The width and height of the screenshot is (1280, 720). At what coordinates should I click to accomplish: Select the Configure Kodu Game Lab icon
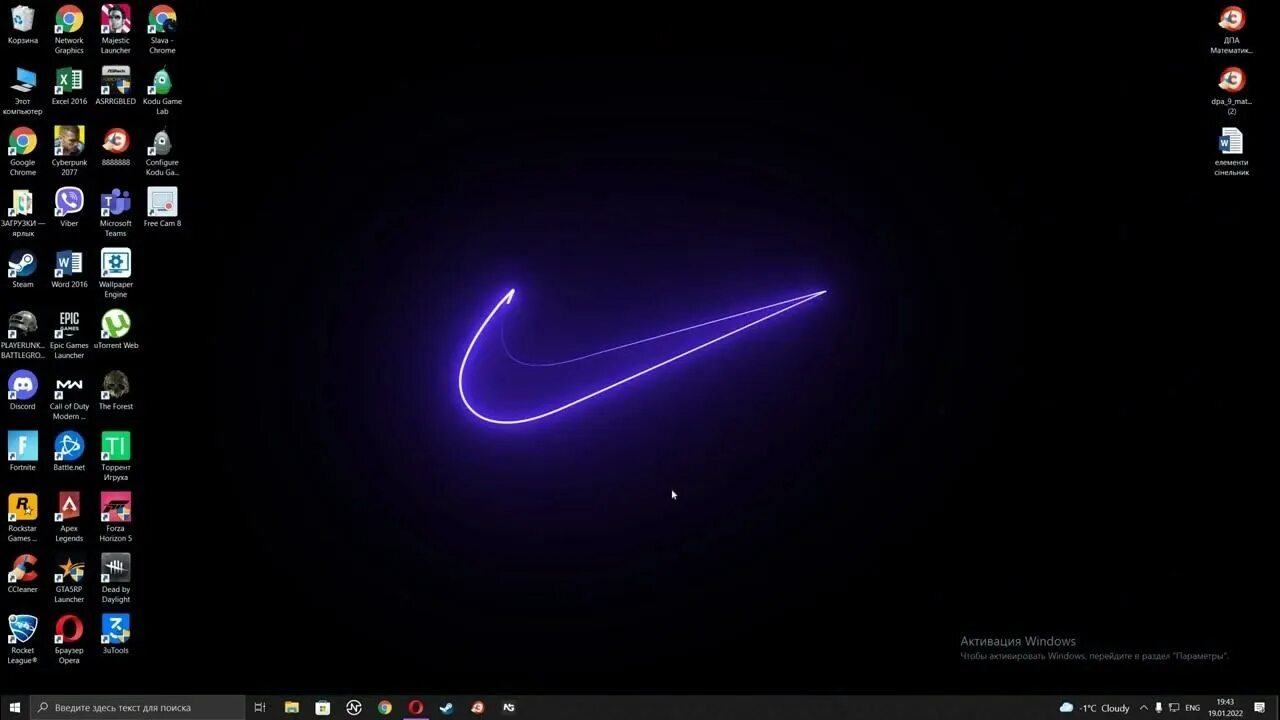[162, 152]
